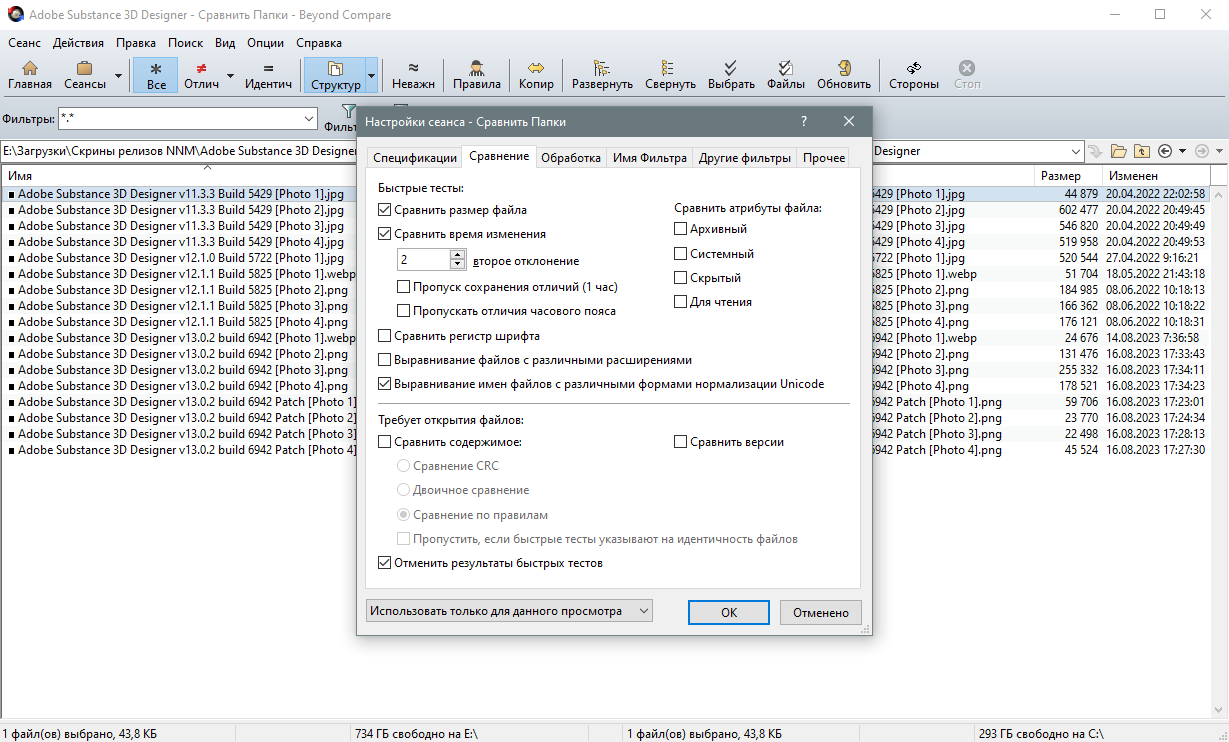The height and width of the screenshot is (742, 1229).
Task: Click the disabled Стоп button
Action: [x=967, y=75]
